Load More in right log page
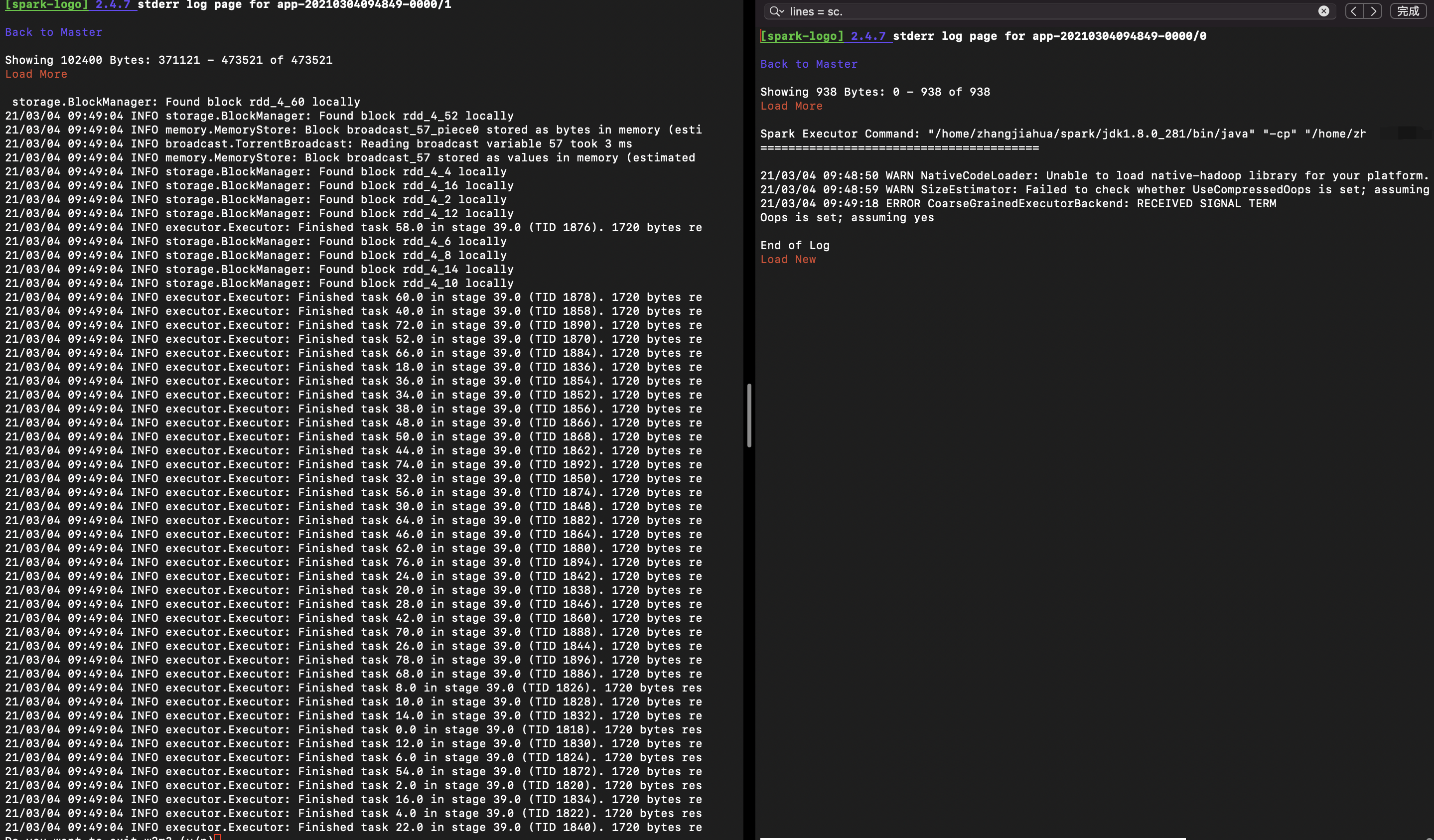 791,106
